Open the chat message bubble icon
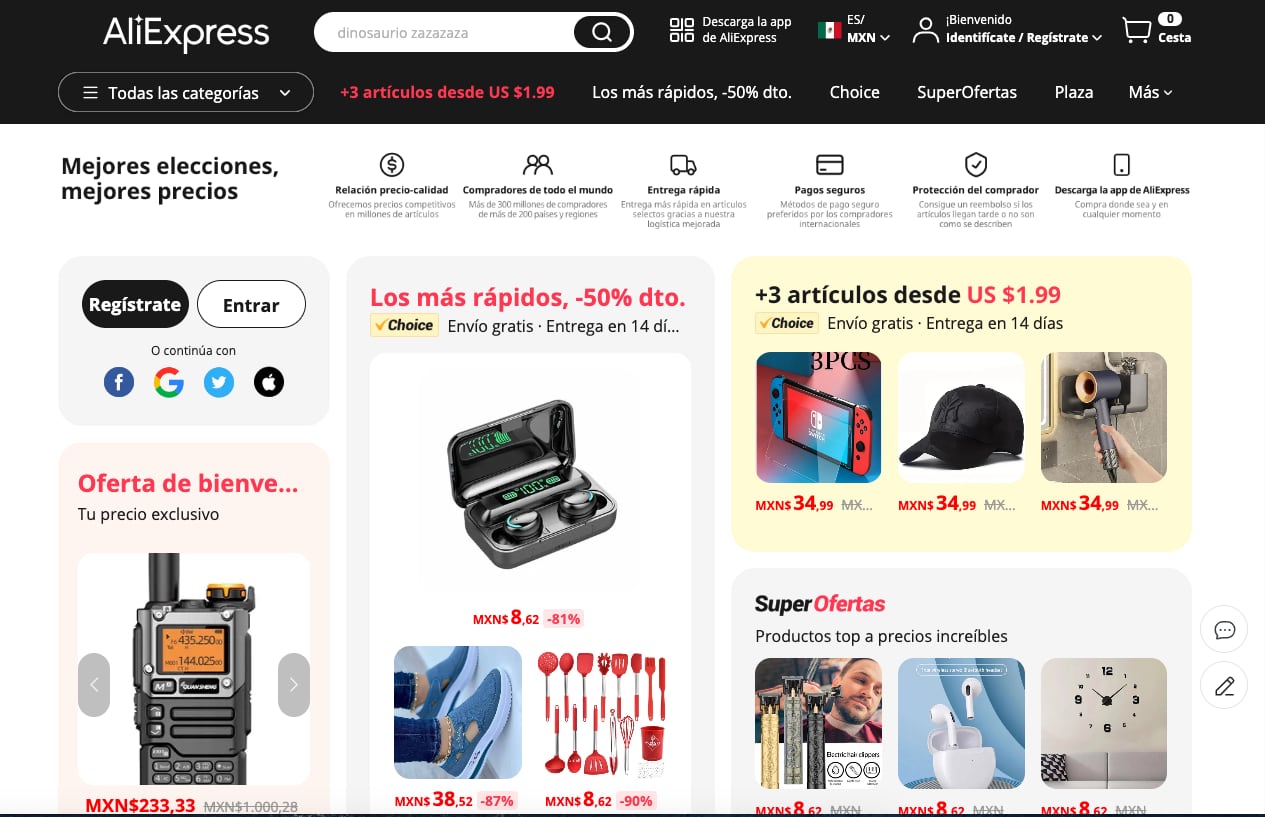This screenshot has width=1265, height=817. [1224, 630]
